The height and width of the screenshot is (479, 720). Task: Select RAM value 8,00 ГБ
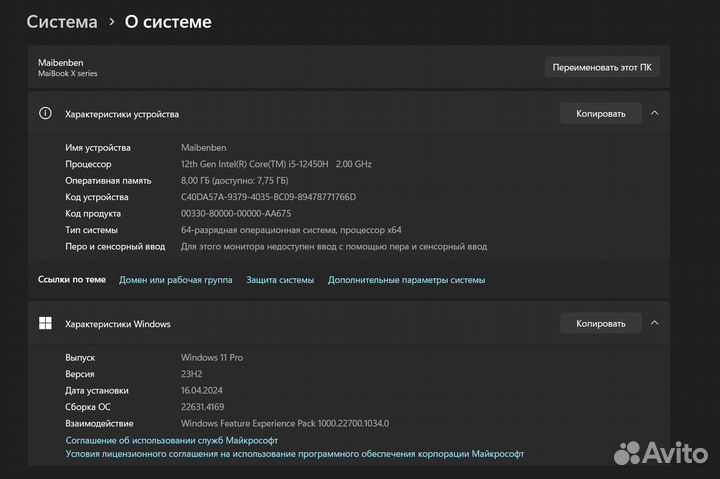pyautogui.click(x=235, y=180)
